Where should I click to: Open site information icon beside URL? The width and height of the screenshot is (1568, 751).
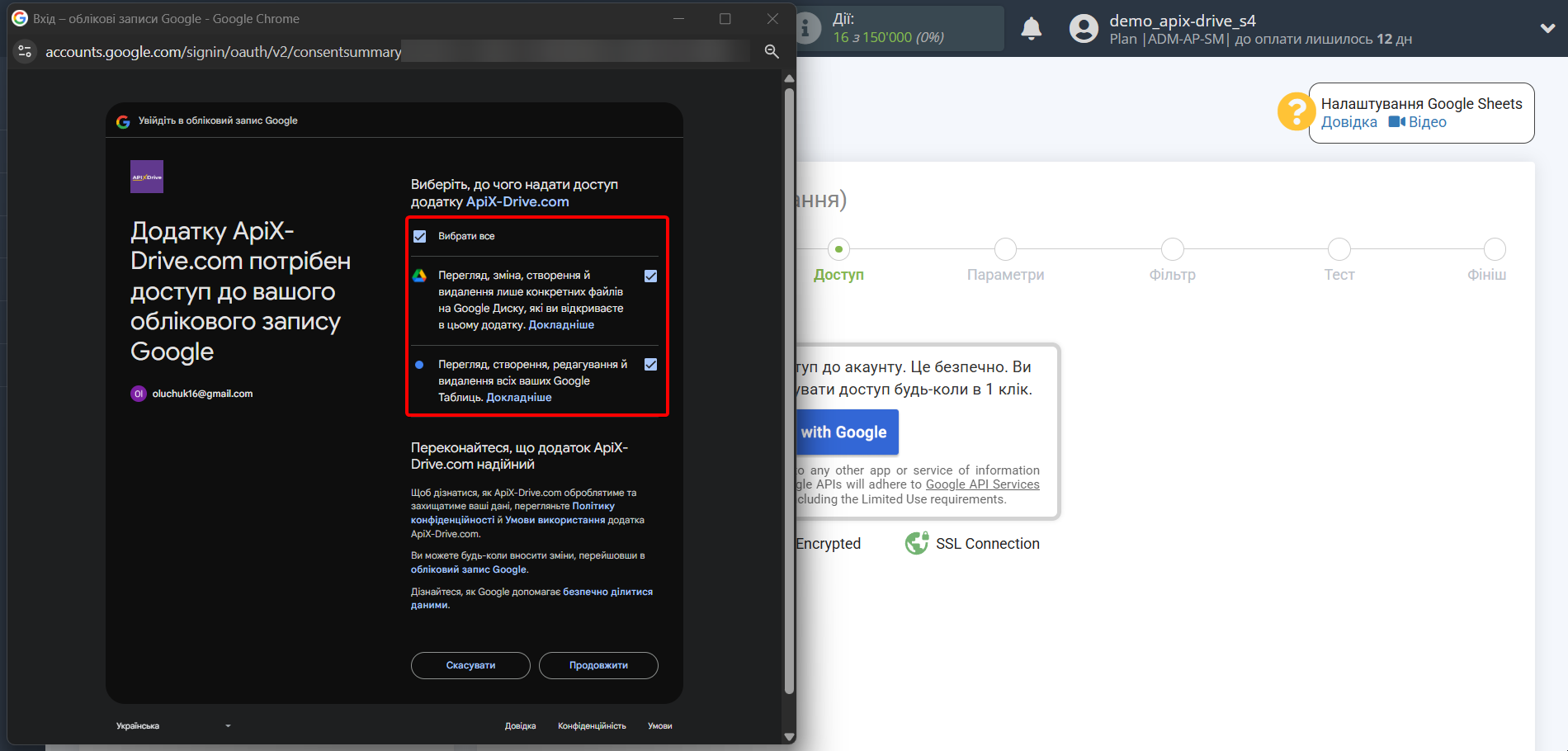tap(25, 51)
